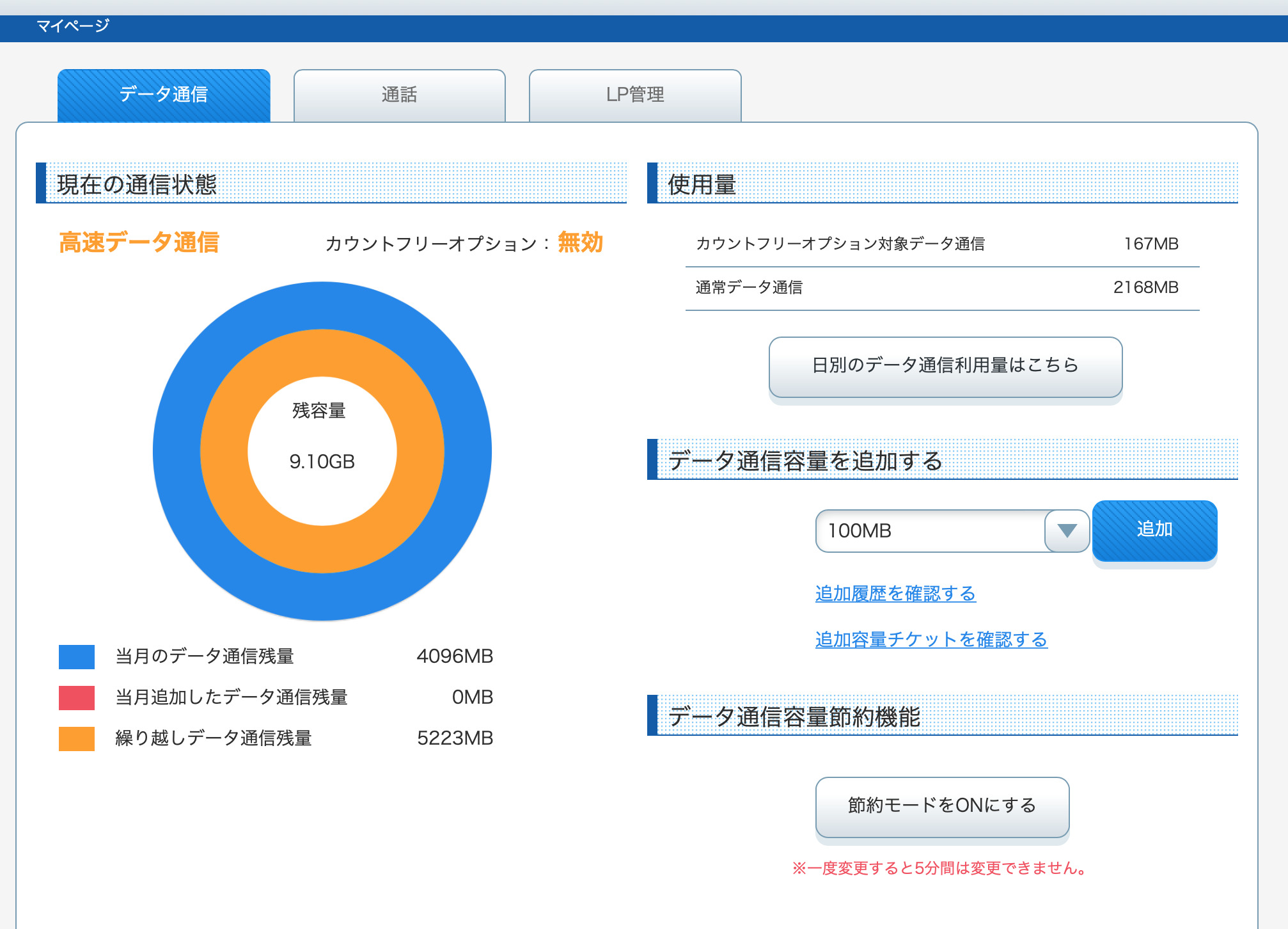Click the blue legend swatch for 当月のデータ通信残量
Viewport: 1288px width, 929px height.
tap(77, 656)
